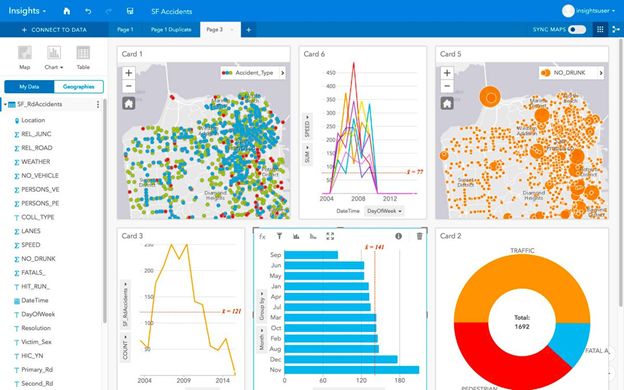Reset Card 5 map to home extent
Viewport: 624px width, 390px height.
tap(447, 103)
